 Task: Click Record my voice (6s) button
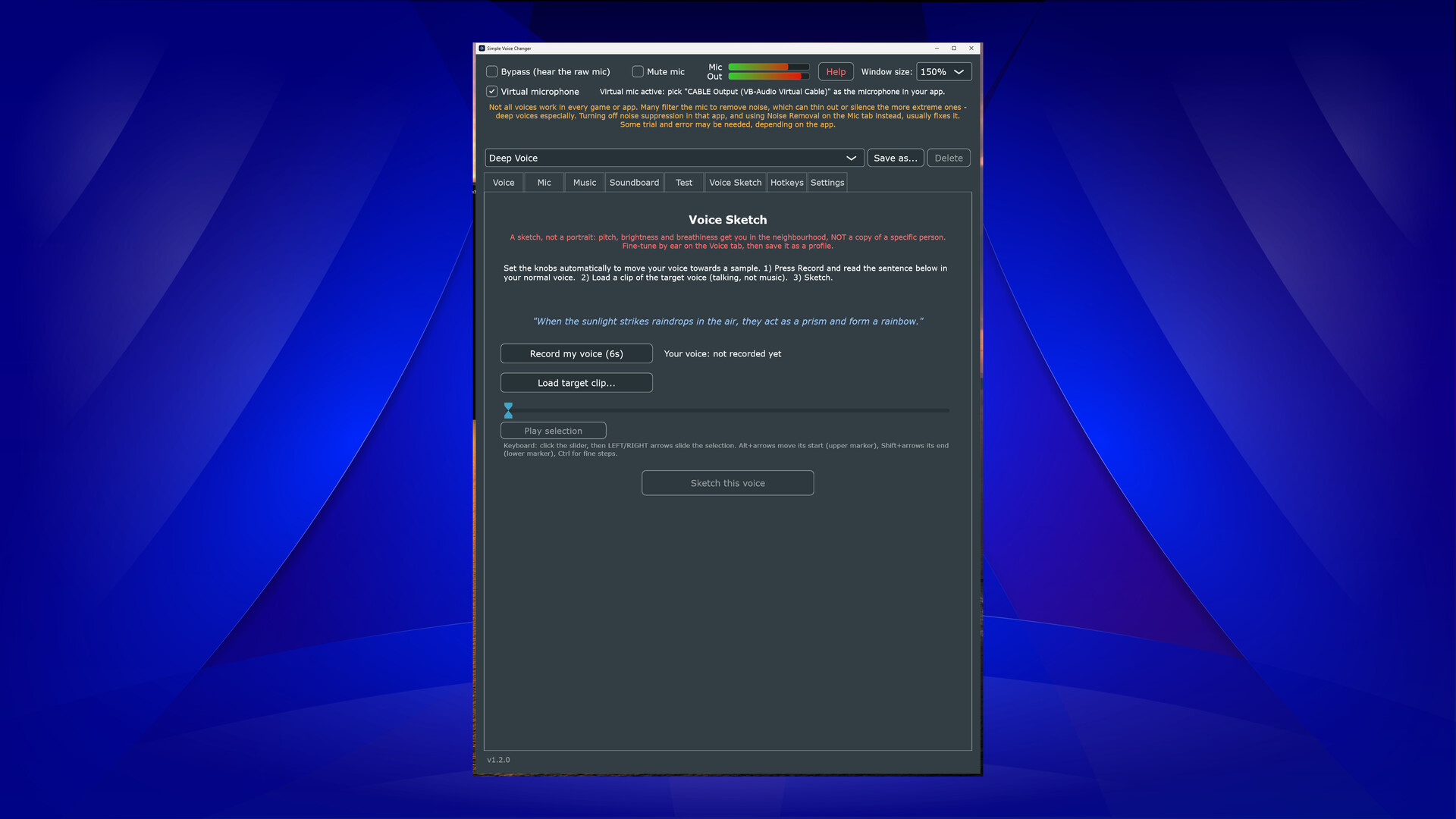point(576,354)
